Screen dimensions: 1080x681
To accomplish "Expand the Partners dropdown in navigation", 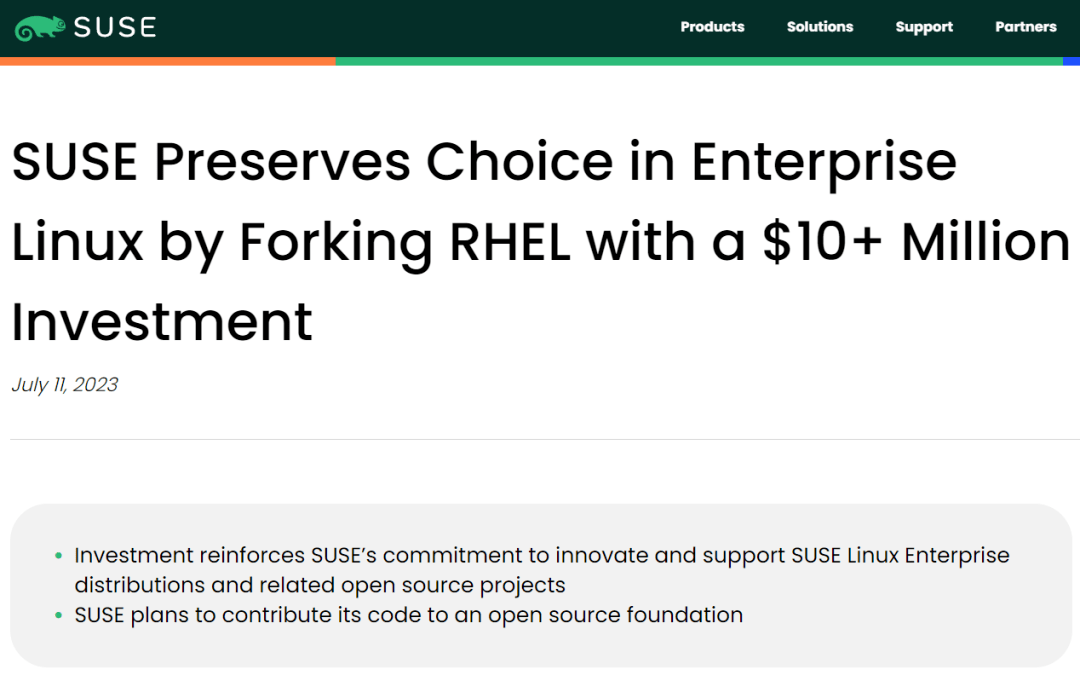I will [x=1025, y=27].
